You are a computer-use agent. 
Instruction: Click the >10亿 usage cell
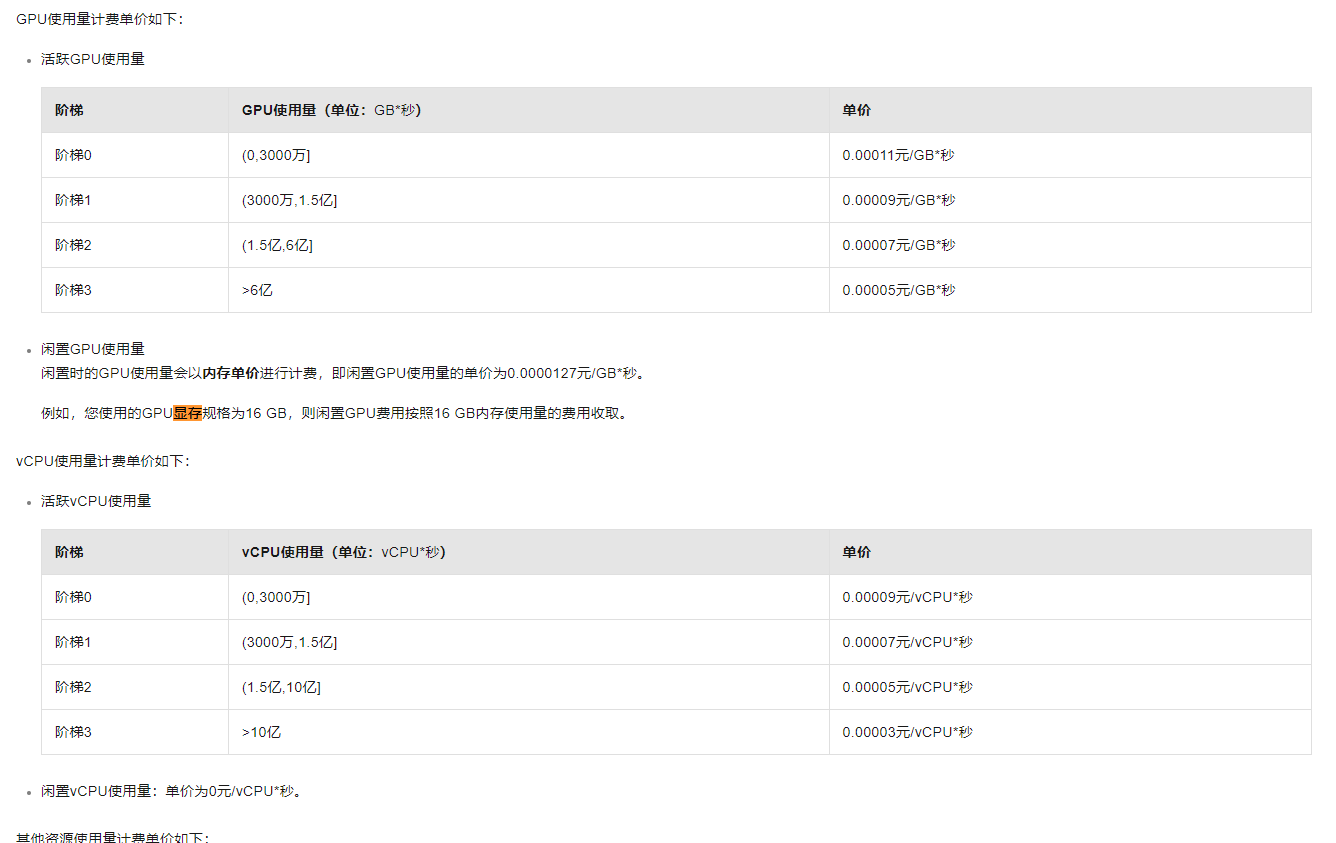261,732
